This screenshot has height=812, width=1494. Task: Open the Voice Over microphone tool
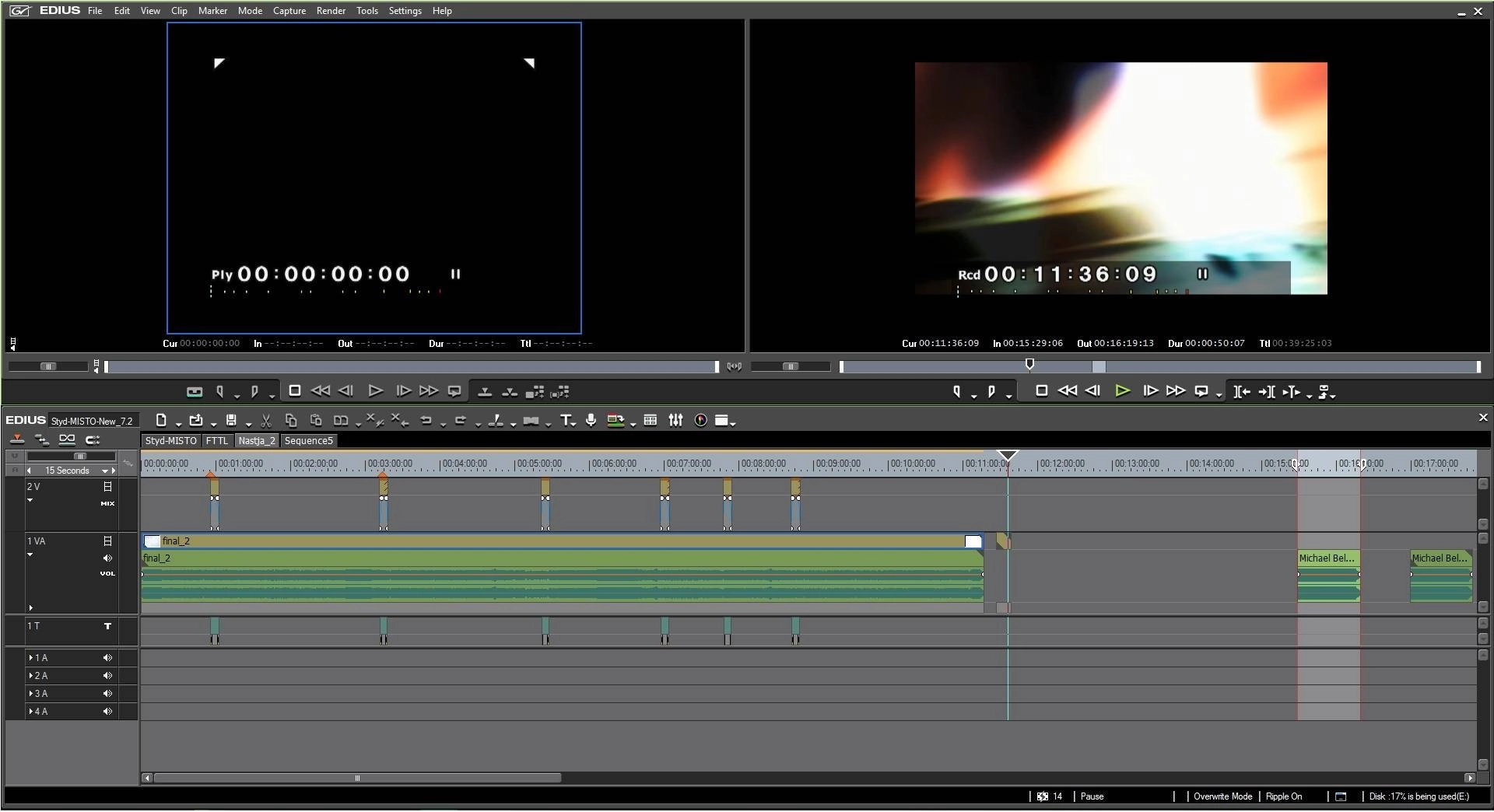(591, 420)
